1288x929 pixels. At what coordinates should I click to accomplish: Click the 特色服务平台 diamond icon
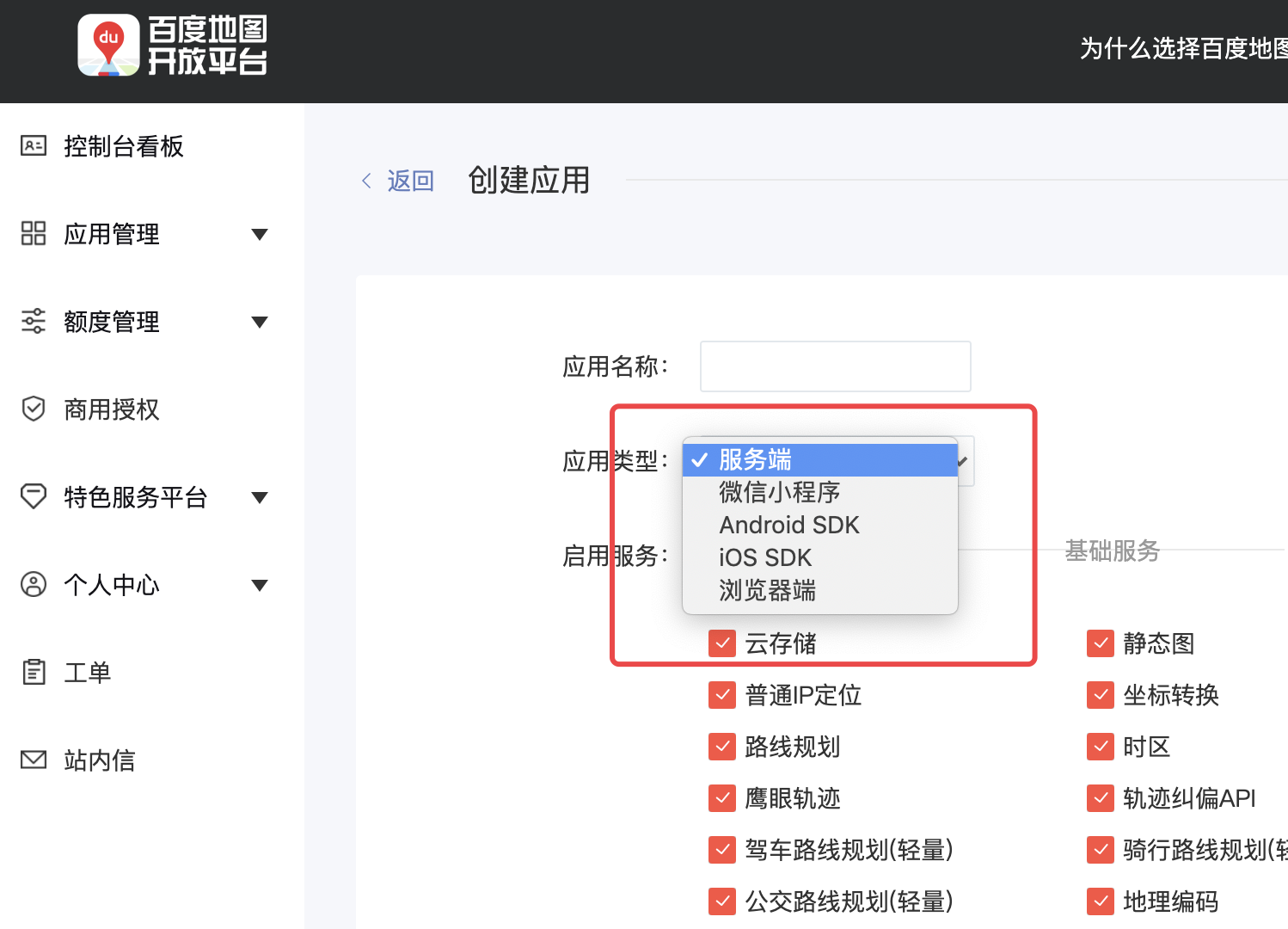click(34, 496)
